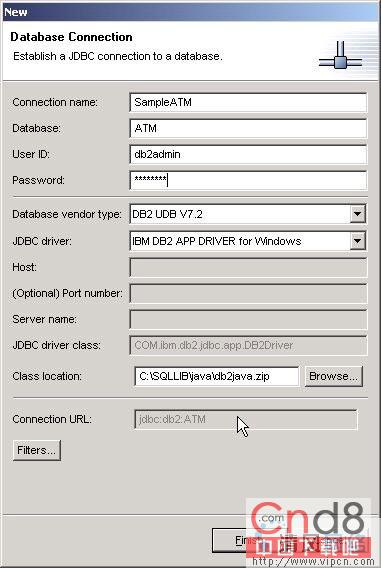The image size is (381, 568).
Task: Click the Connection name field containing SampleATM
Action: pos(248,103)
